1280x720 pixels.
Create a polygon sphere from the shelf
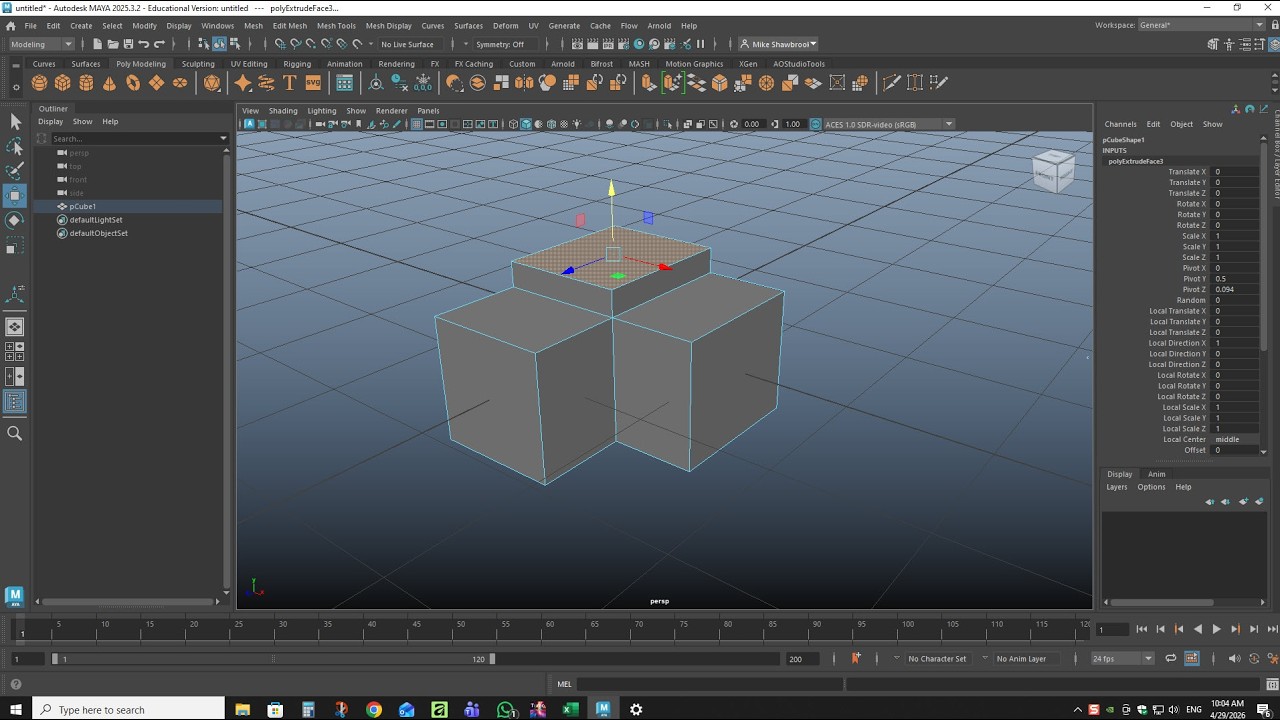39,83
